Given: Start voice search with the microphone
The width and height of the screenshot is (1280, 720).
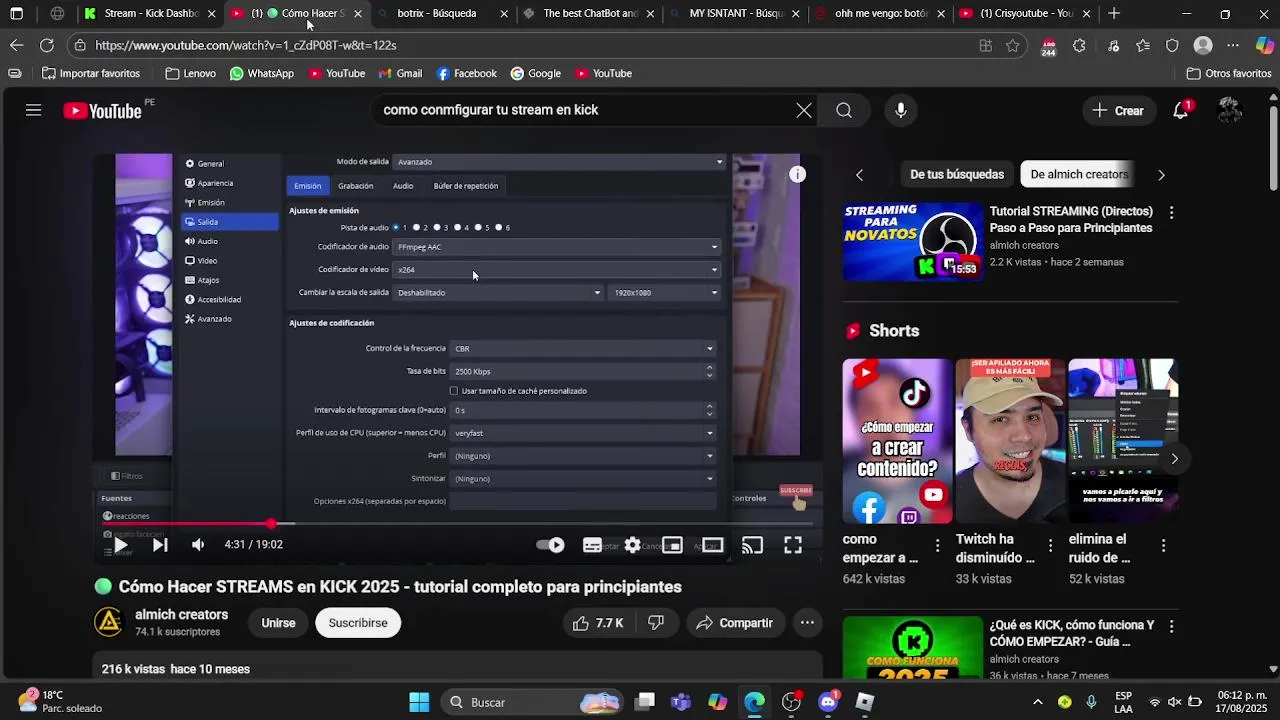Looking at the screenshot, I should (x=901, y=110).
